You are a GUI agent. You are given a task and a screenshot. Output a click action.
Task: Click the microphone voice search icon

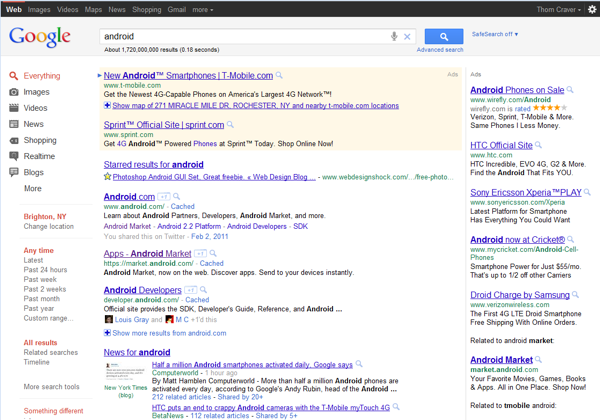pos(394,36)
